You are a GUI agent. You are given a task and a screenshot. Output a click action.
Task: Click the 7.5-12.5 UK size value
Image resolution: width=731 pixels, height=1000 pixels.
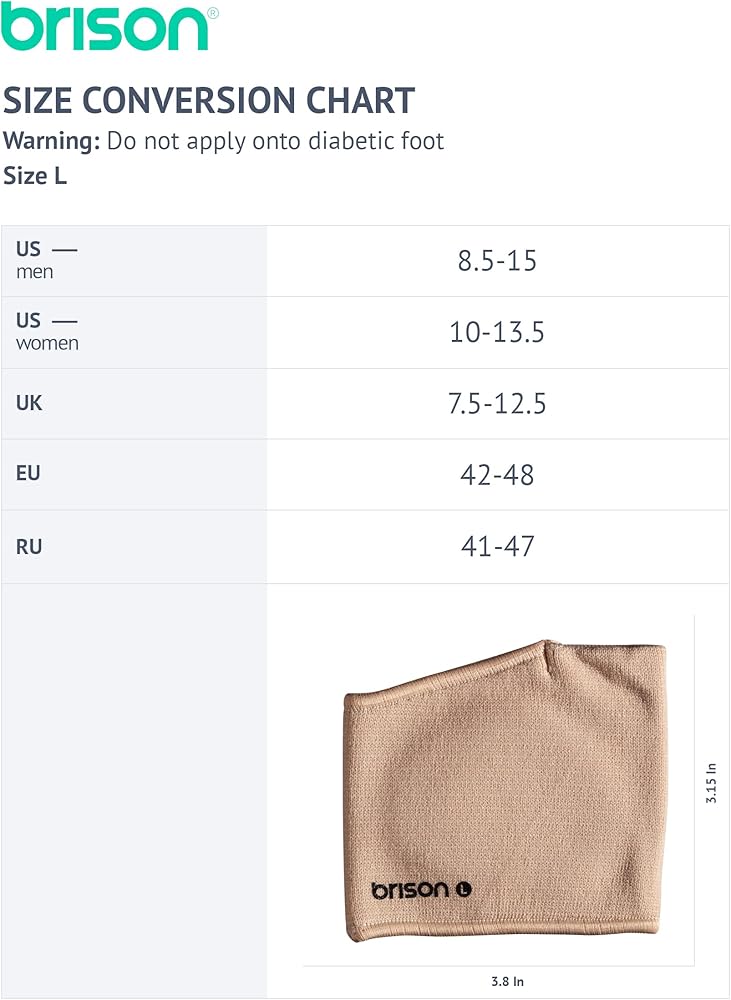coord(497,404)
